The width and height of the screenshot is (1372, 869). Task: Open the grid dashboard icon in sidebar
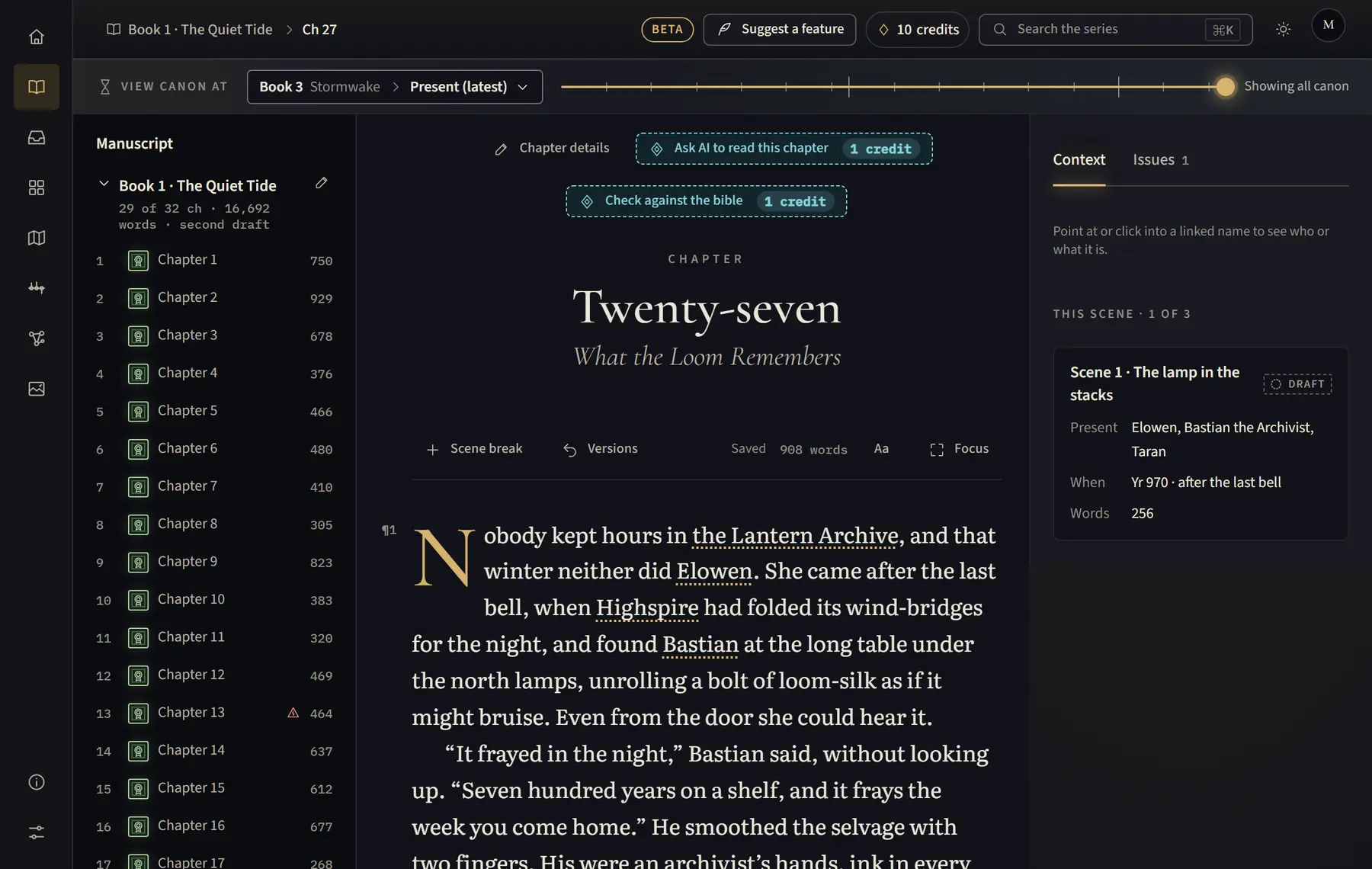point(36,188)
